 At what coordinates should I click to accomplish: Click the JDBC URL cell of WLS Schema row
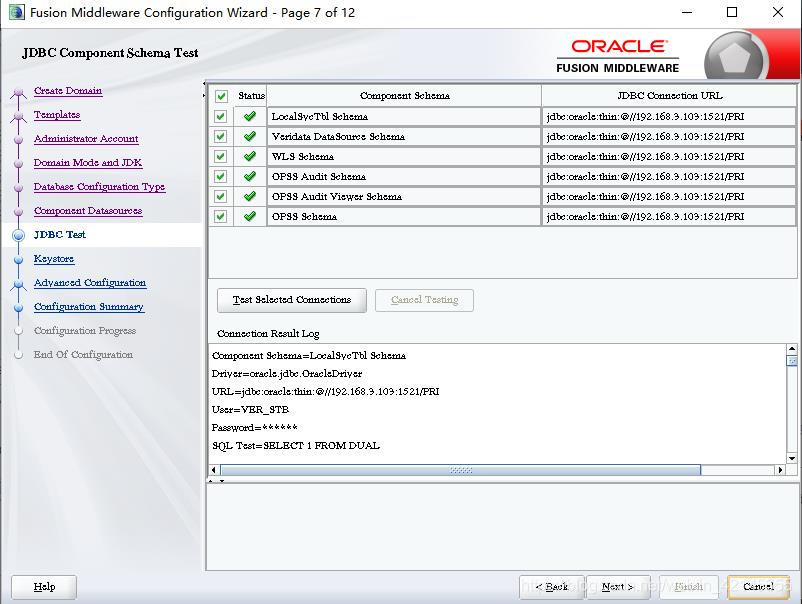coord(669,156)
